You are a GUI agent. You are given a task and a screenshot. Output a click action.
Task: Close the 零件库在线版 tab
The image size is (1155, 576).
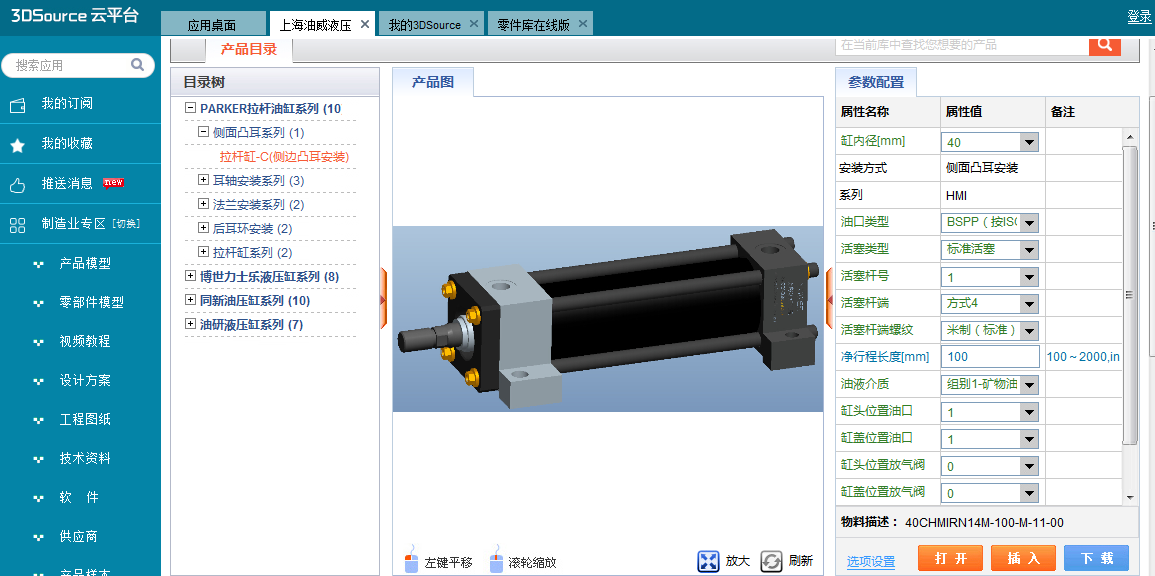583,24
